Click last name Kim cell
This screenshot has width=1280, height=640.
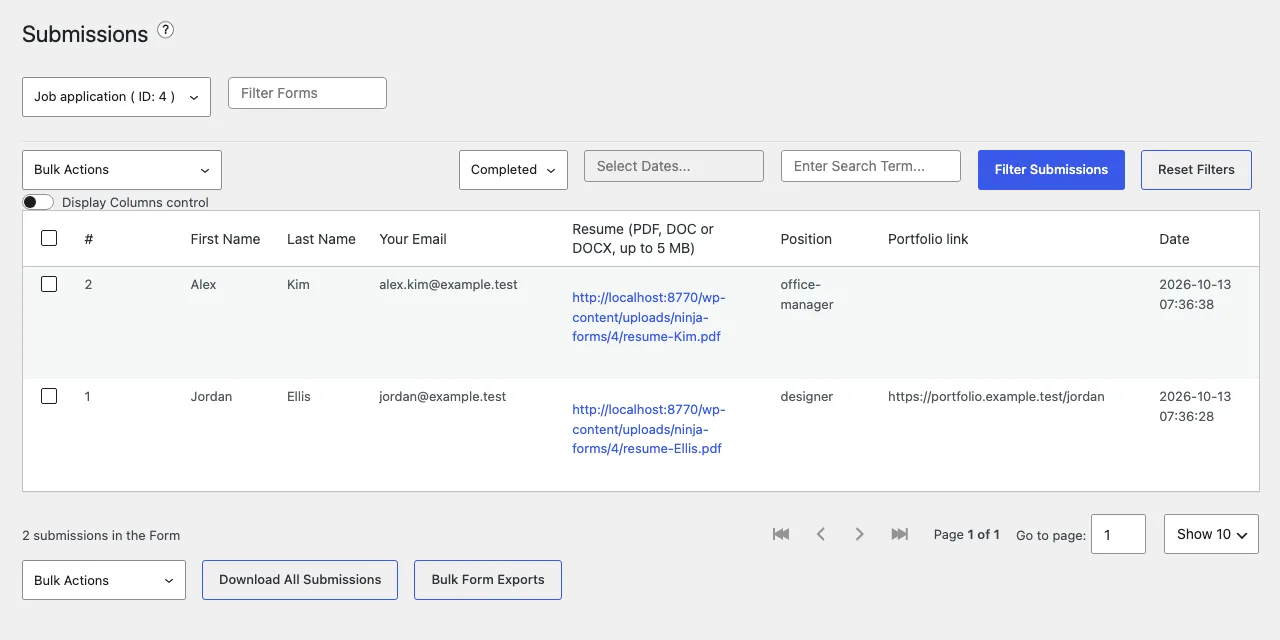point(298,285)
